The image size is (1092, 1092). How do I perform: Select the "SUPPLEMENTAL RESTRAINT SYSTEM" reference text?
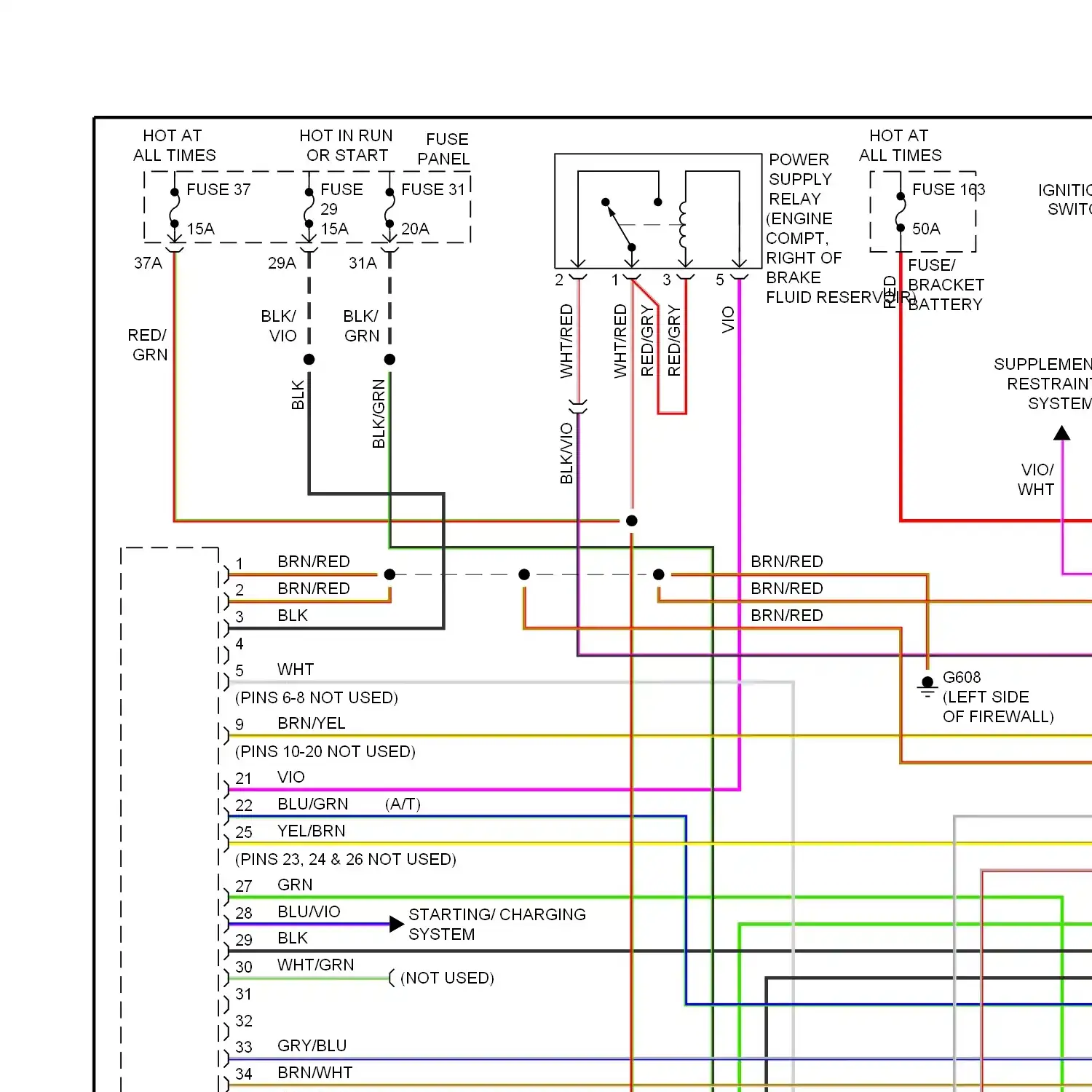(1042, 384)
